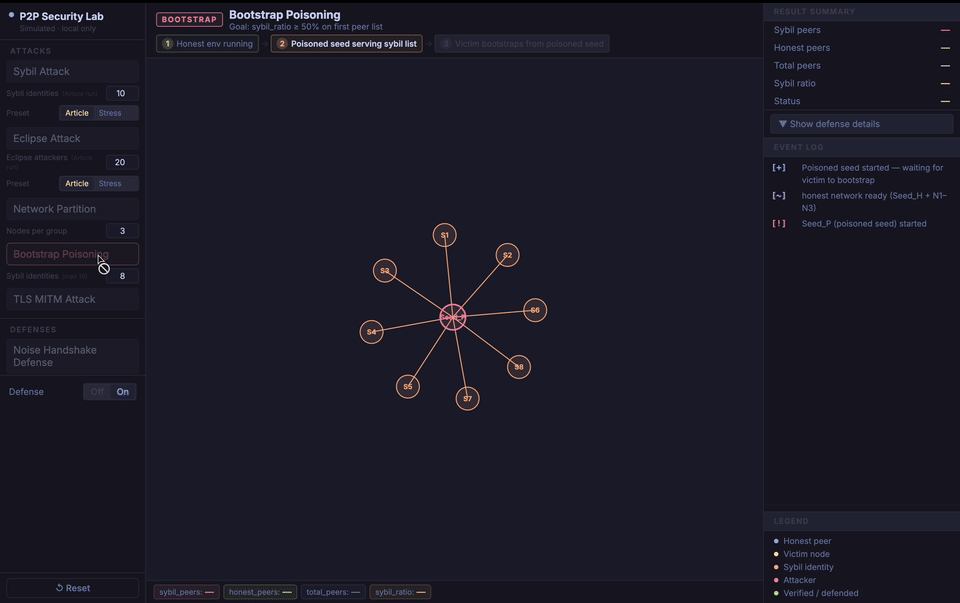This screenshot has height=603, width=960.
Task: Launch the Eclipse Attack
Action: tap(72, 139)
